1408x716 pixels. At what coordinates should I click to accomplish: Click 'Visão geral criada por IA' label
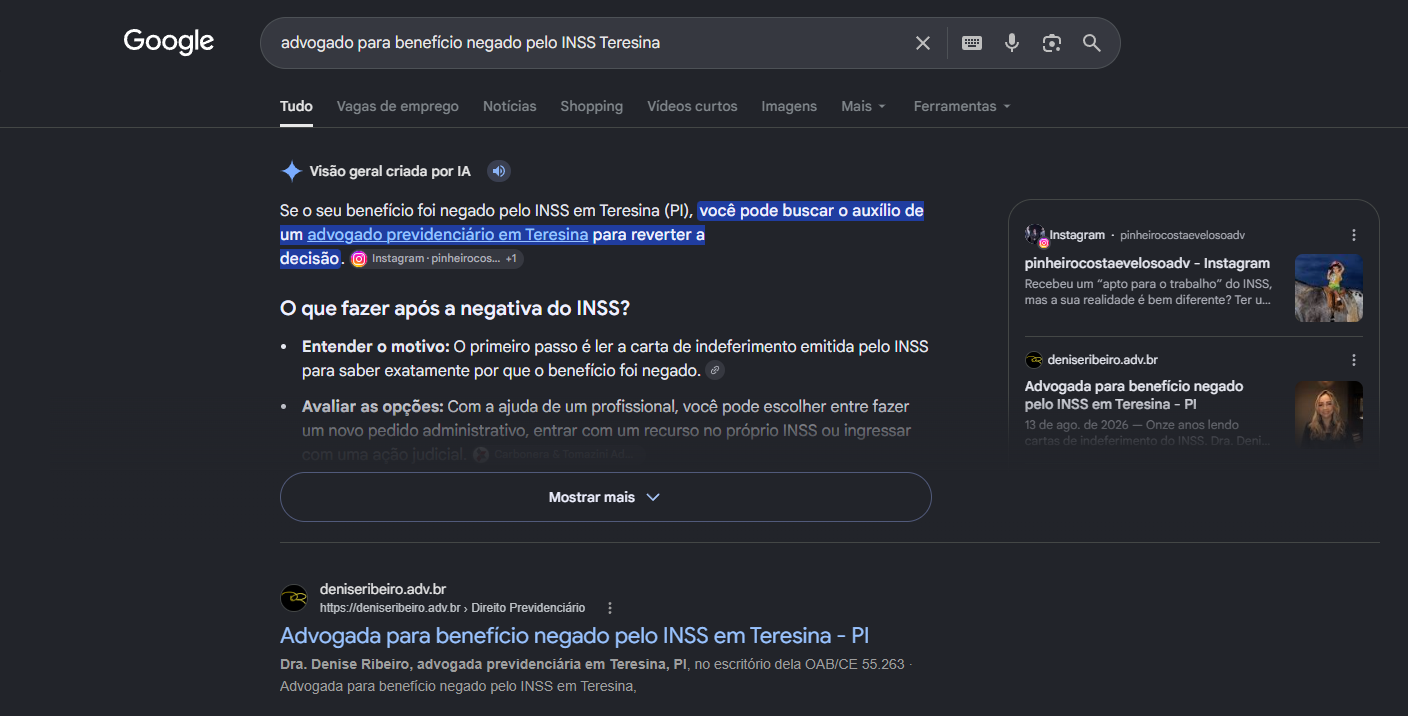390,171
